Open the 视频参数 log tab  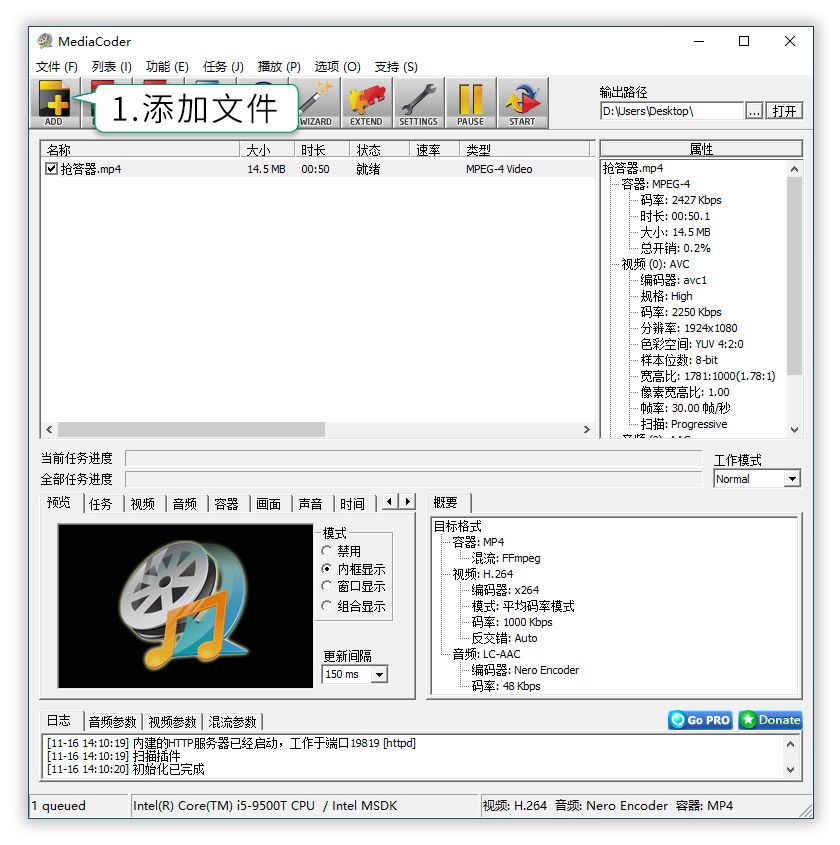(x=172, y=722)
